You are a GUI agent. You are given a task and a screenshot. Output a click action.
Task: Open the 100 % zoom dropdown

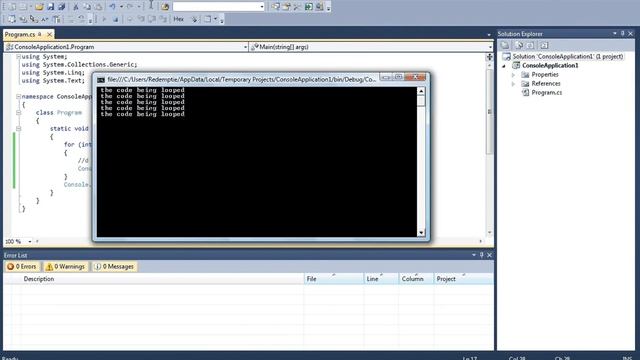click(29, 242)
